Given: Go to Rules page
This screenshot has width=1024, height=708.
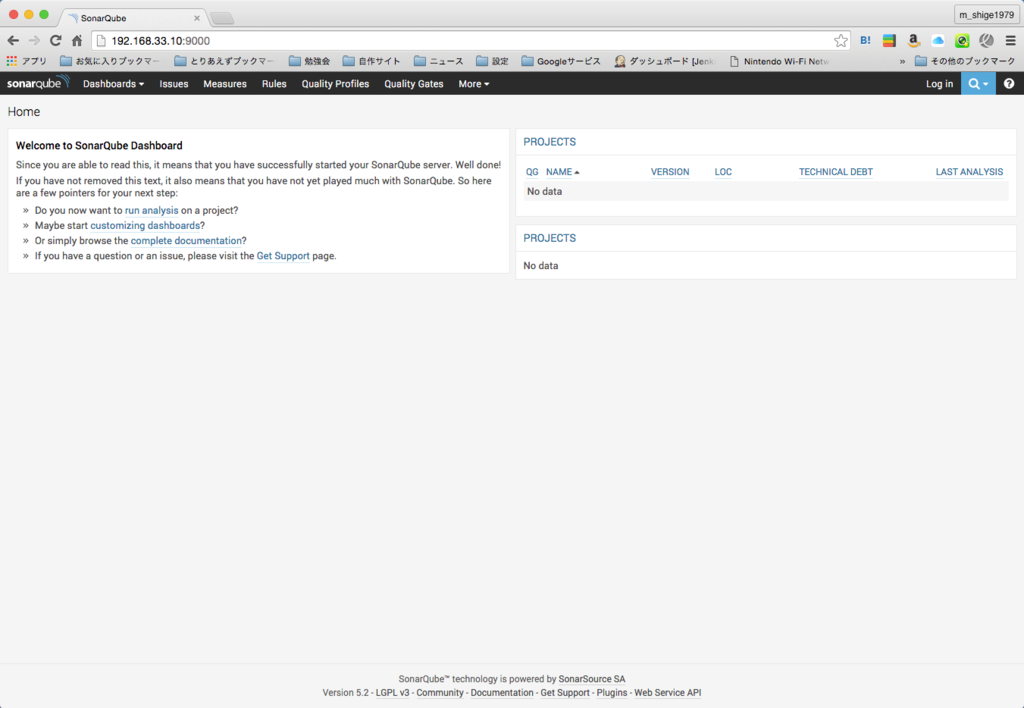Looking at the screenshot, I should coord(274,84).
